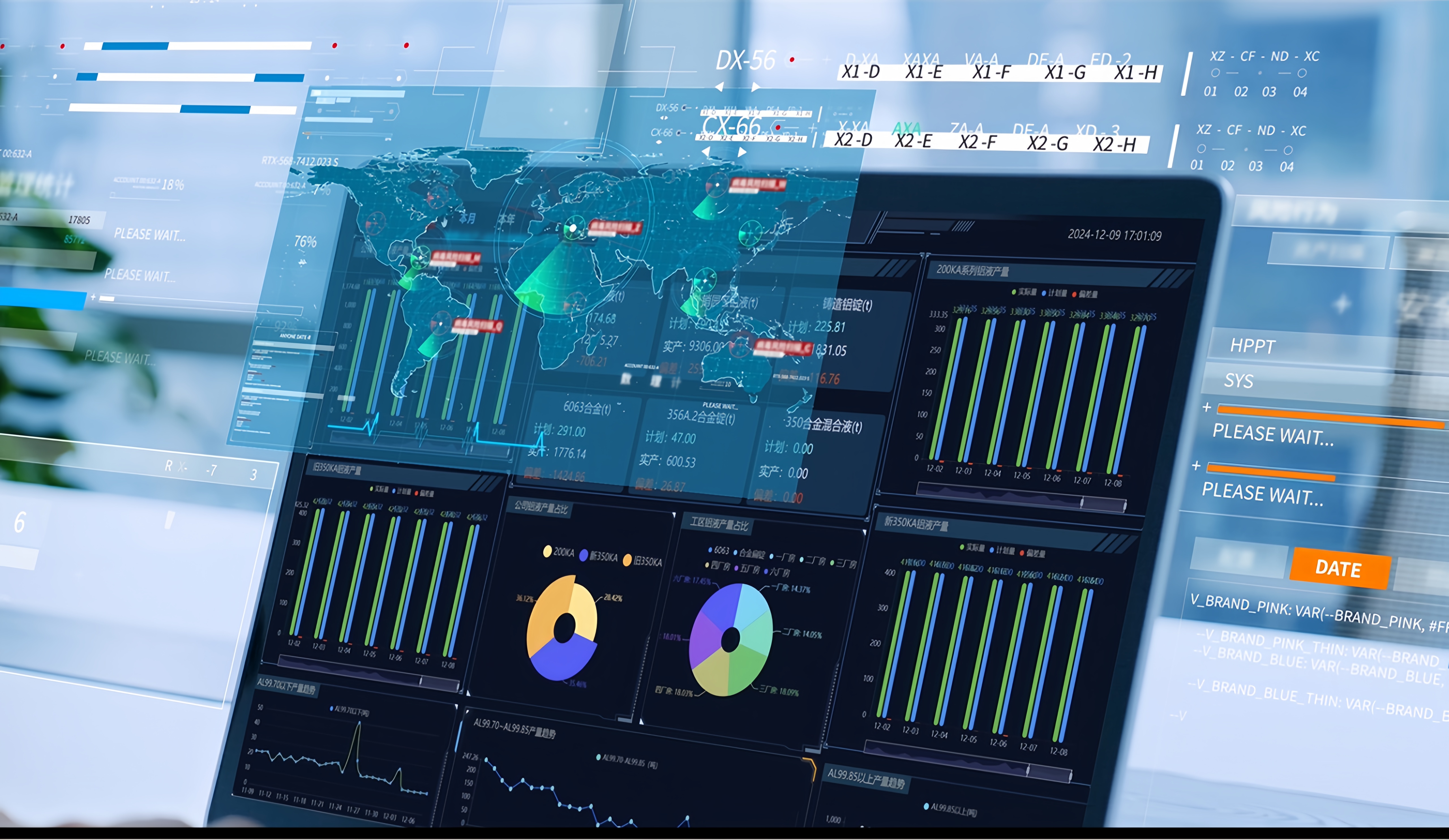Toggle green legend entry in 200KA chart
Screen dimensions: 1449x840
(1025, 292)
